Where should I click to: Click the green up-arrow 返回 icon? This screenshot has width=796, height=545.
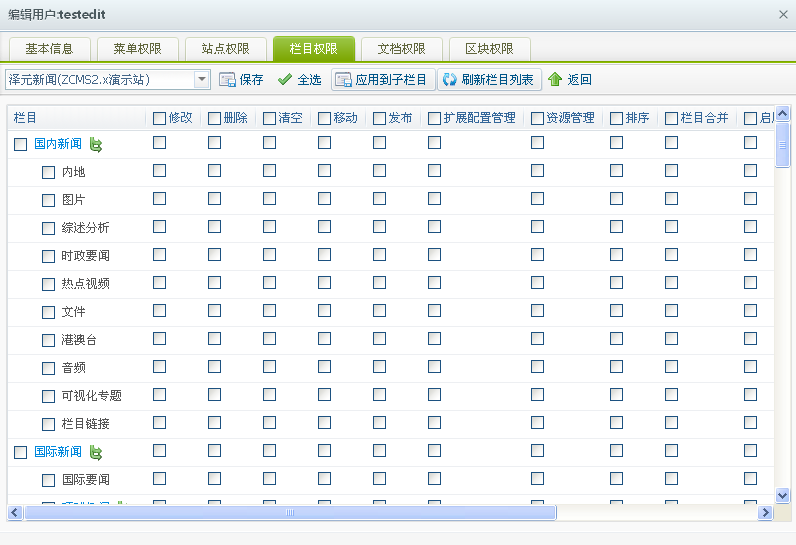pos(555,80)
